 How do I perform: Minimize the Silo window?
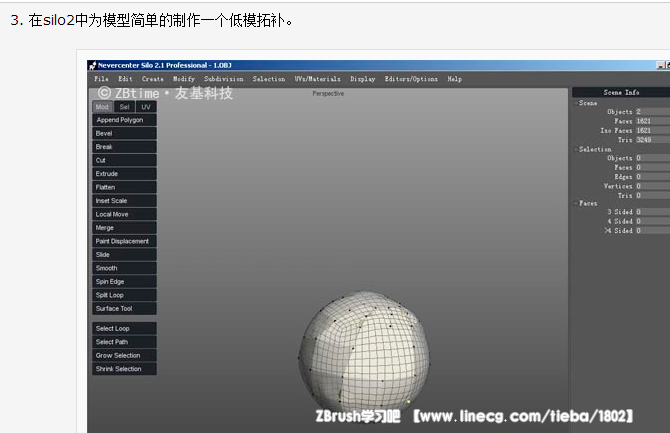click(661, 65)
